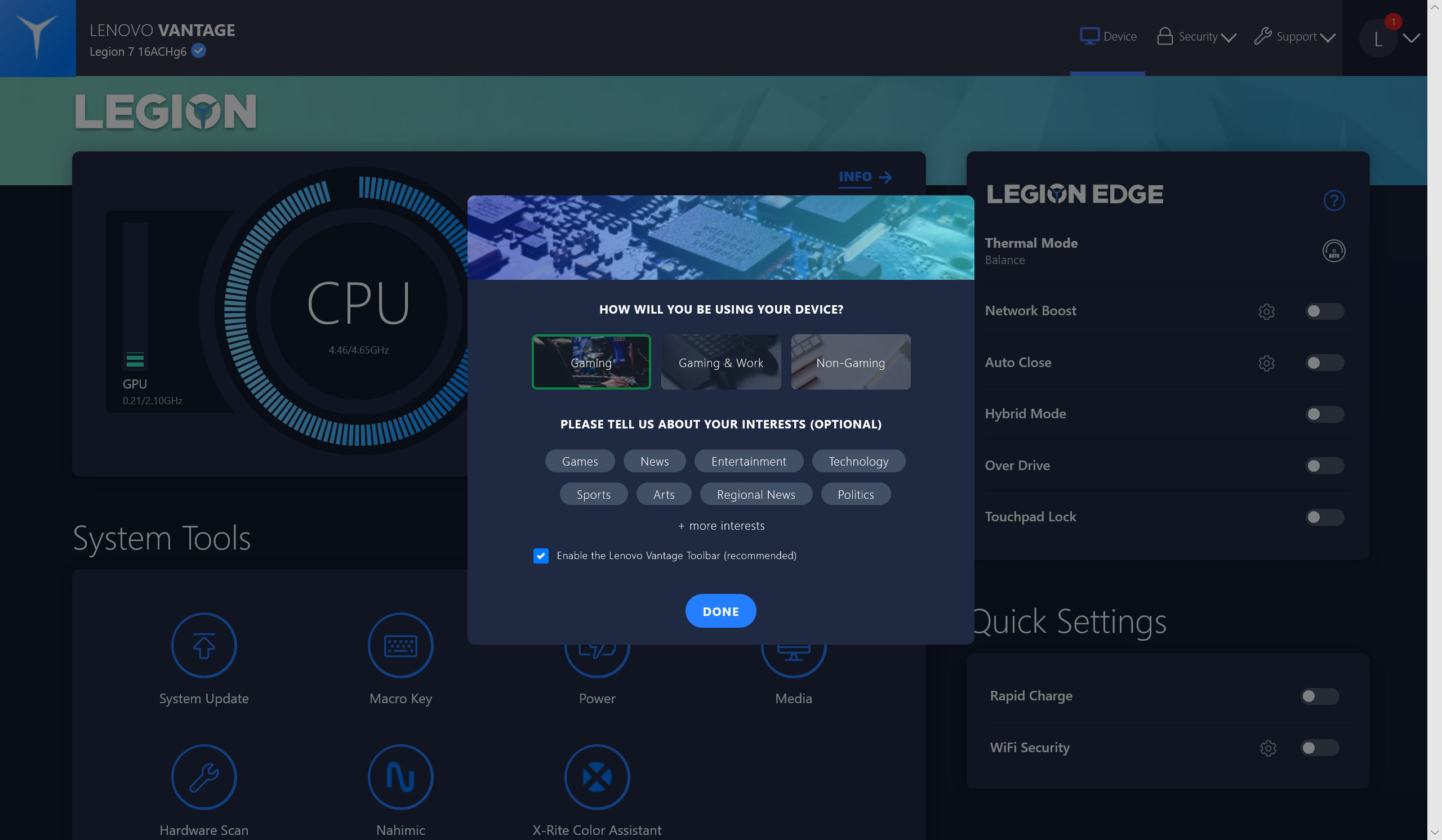Image resolution: width=1442 pixels, height=840 pixels.
Task: Click the verified badge next to Legion 7 16ACHg6
Action: pyautogui.click(x=199, y=51)
